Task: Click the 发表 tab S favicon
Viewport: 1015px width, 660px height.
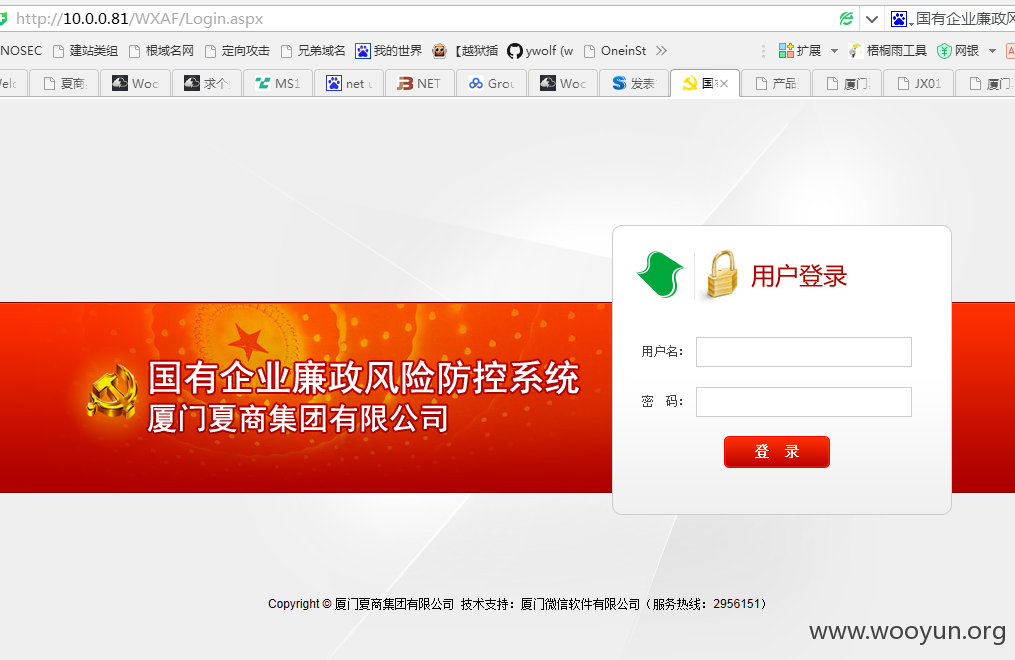Action: (x=619, y=83)
